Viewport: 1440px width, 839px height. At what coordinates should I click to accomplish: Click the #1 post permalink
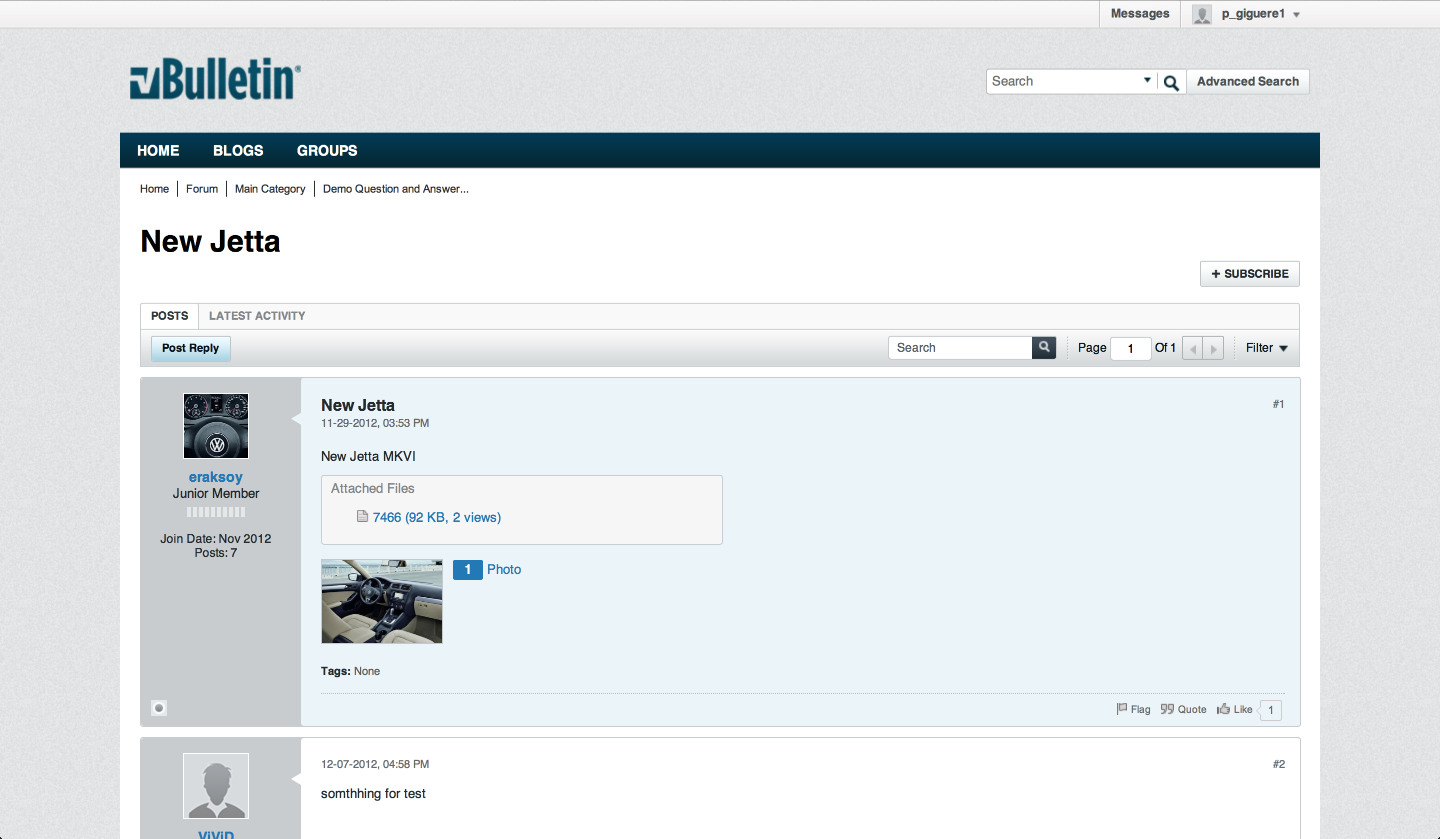coord(1278,404)
